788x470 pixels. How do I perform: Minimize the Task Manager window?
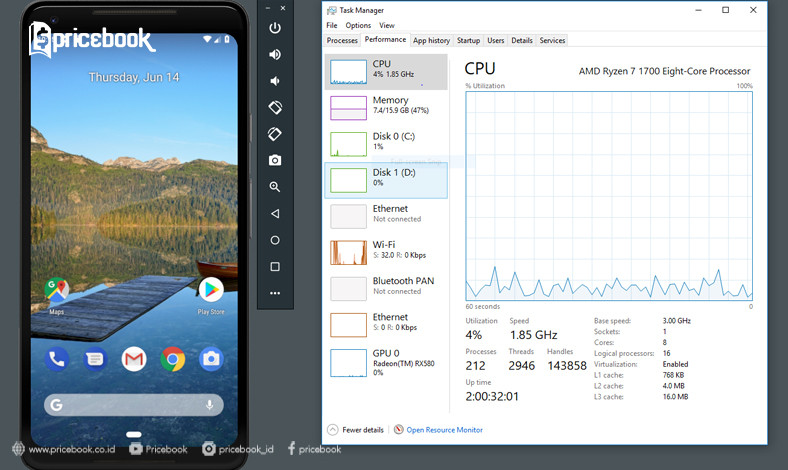699,10
